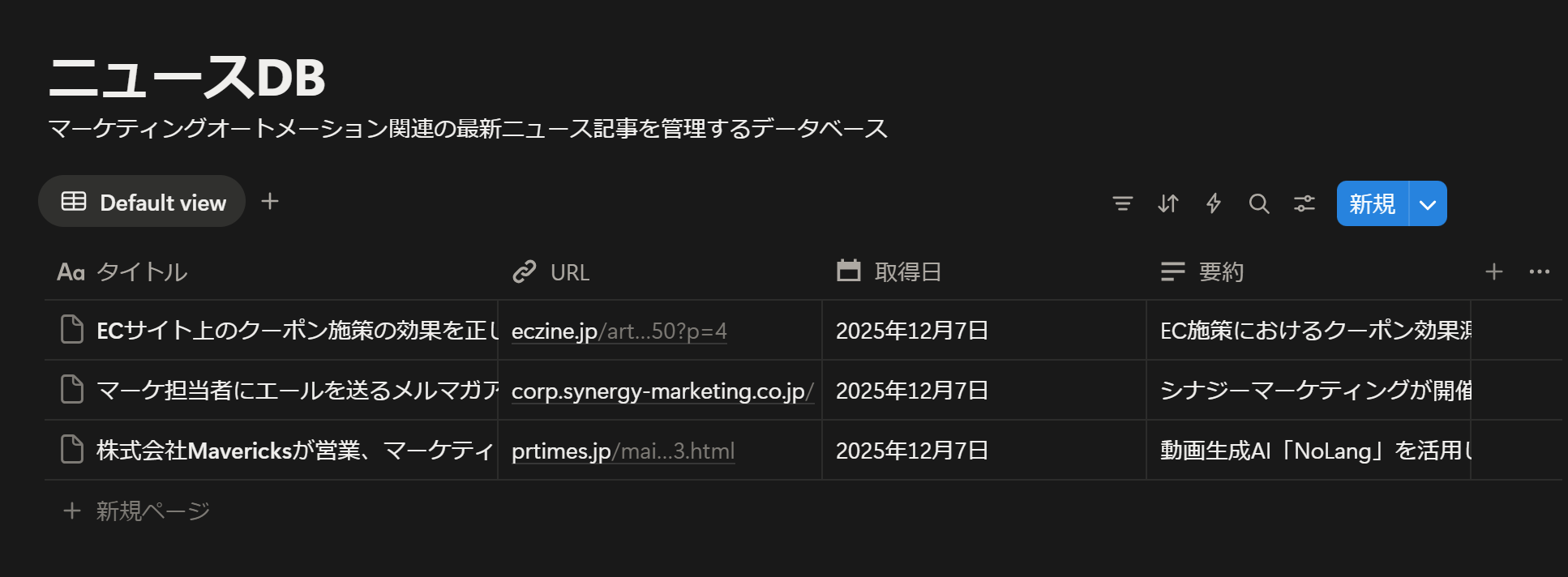This screenshot has width=1568, height=577.
Task: Open the column options ellipsis menu
Action: coord(1539,272)
